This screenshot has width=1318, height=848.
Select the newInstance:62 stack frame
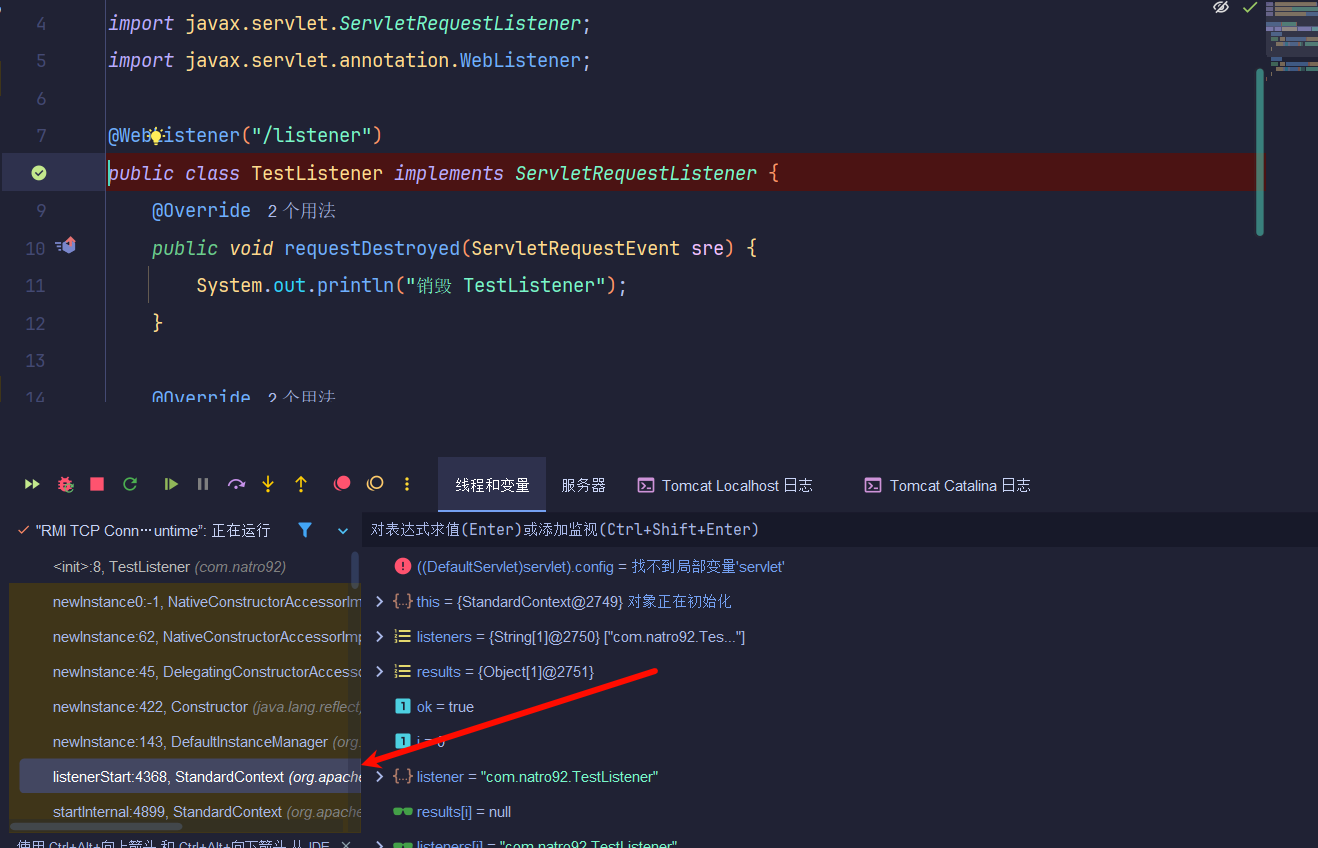click(185, 637)
